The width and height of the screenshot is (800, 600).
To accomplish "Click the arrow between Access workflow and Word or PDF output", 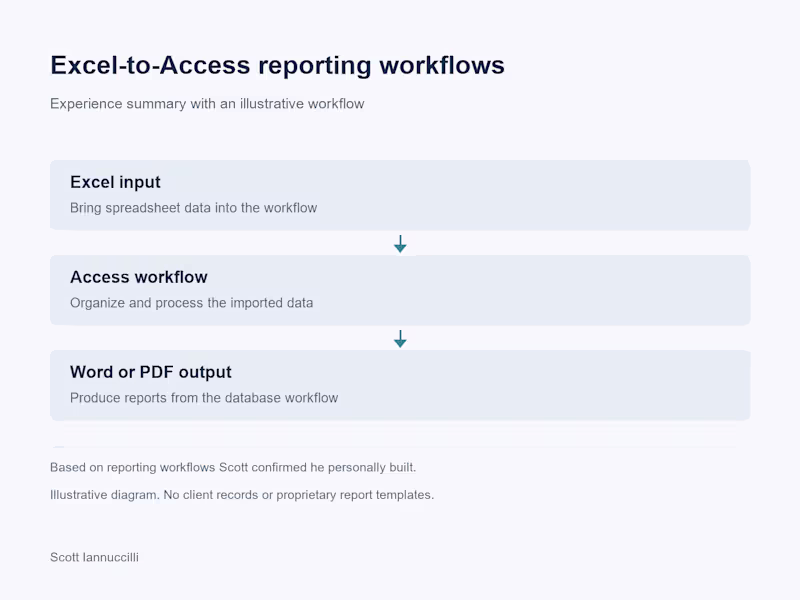I will (401, 339).
